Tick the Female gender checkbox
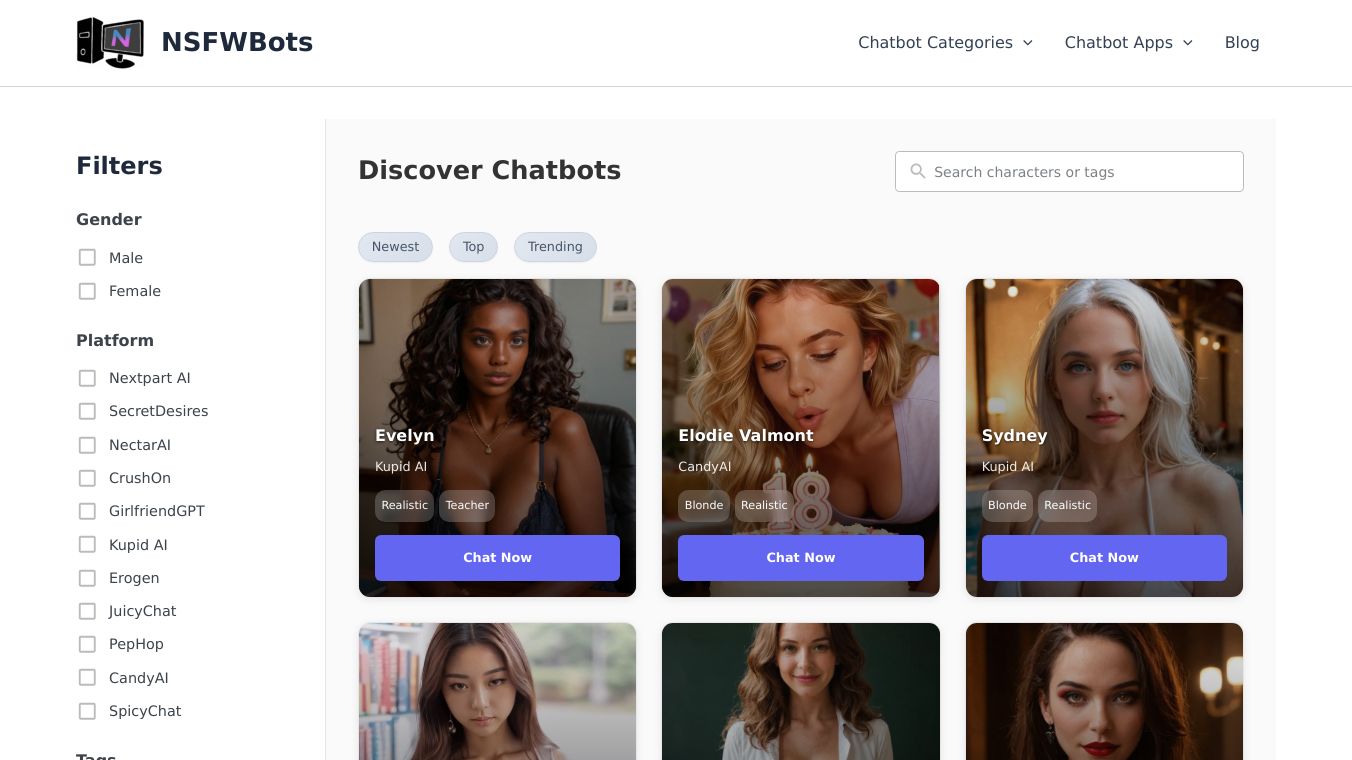 coord(88,291)
